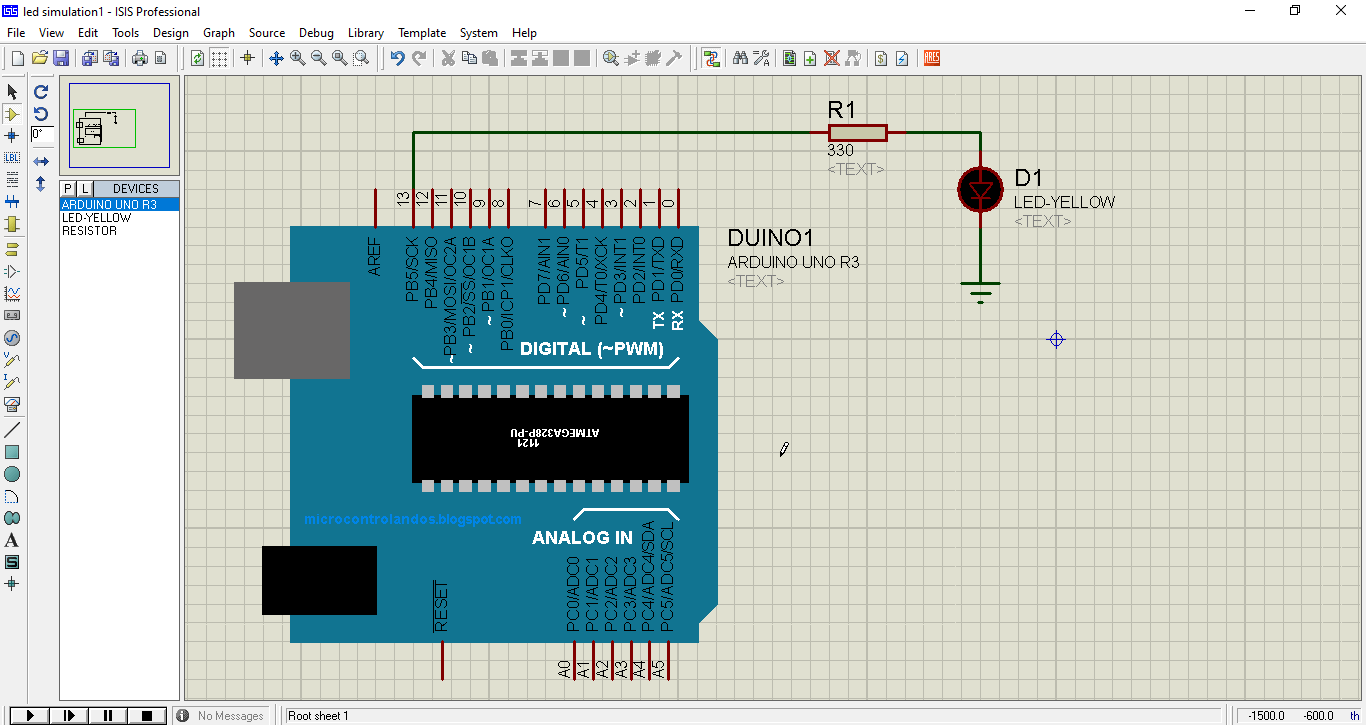
Task: Activate the Voltage Probe tool
Action: point(12,360)
